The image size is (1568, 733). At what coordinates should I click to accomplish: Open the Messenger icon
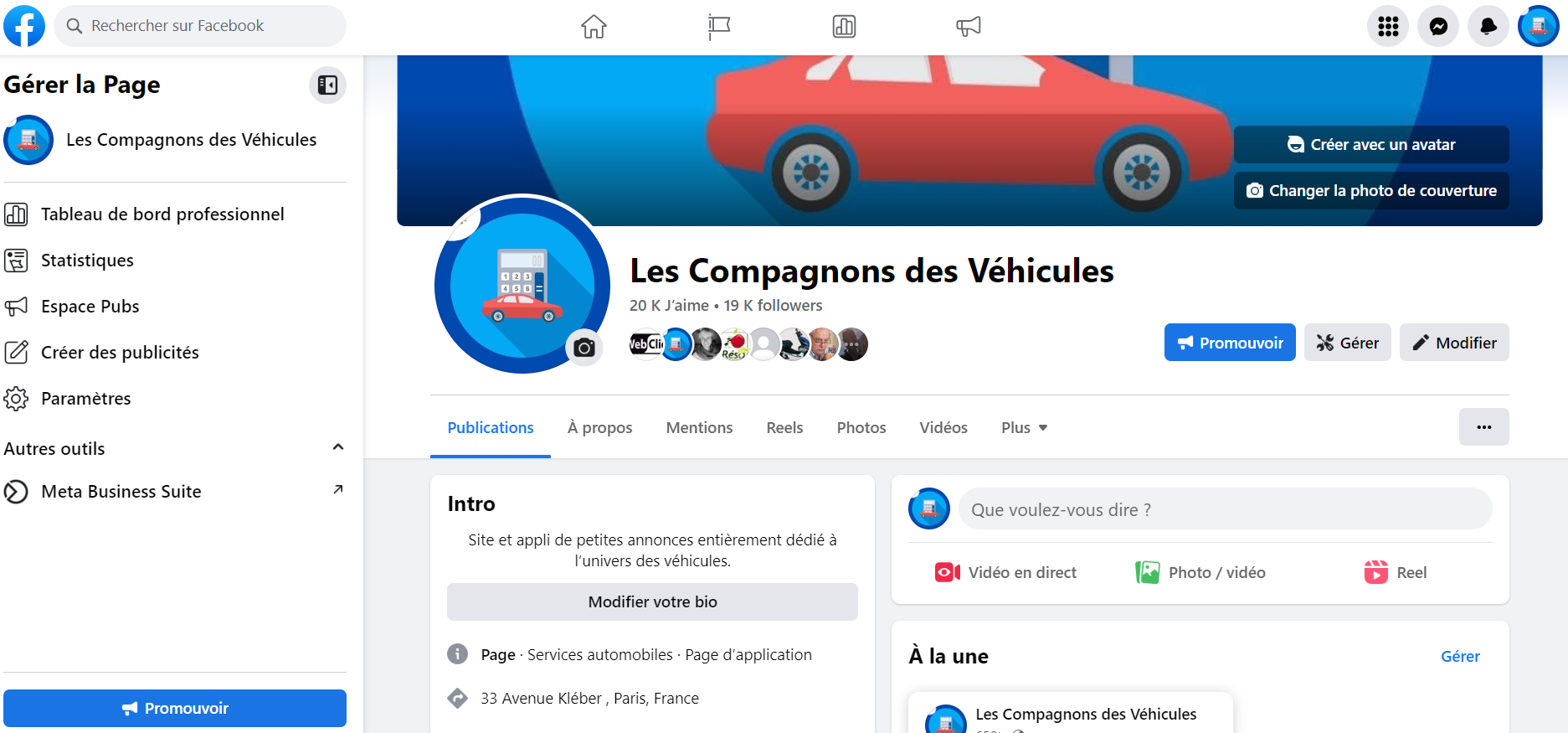tap(1438, 27)
